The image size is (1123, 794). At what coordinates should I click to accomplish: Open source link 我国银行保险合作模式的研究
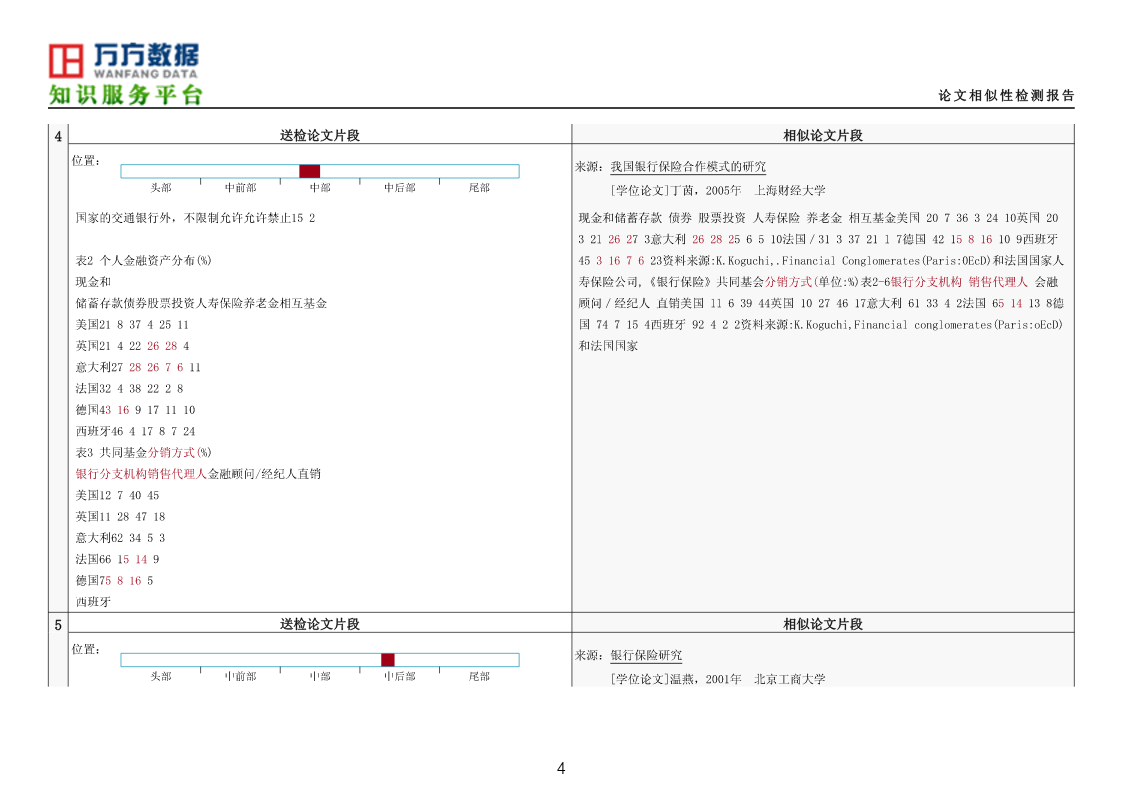688,167
